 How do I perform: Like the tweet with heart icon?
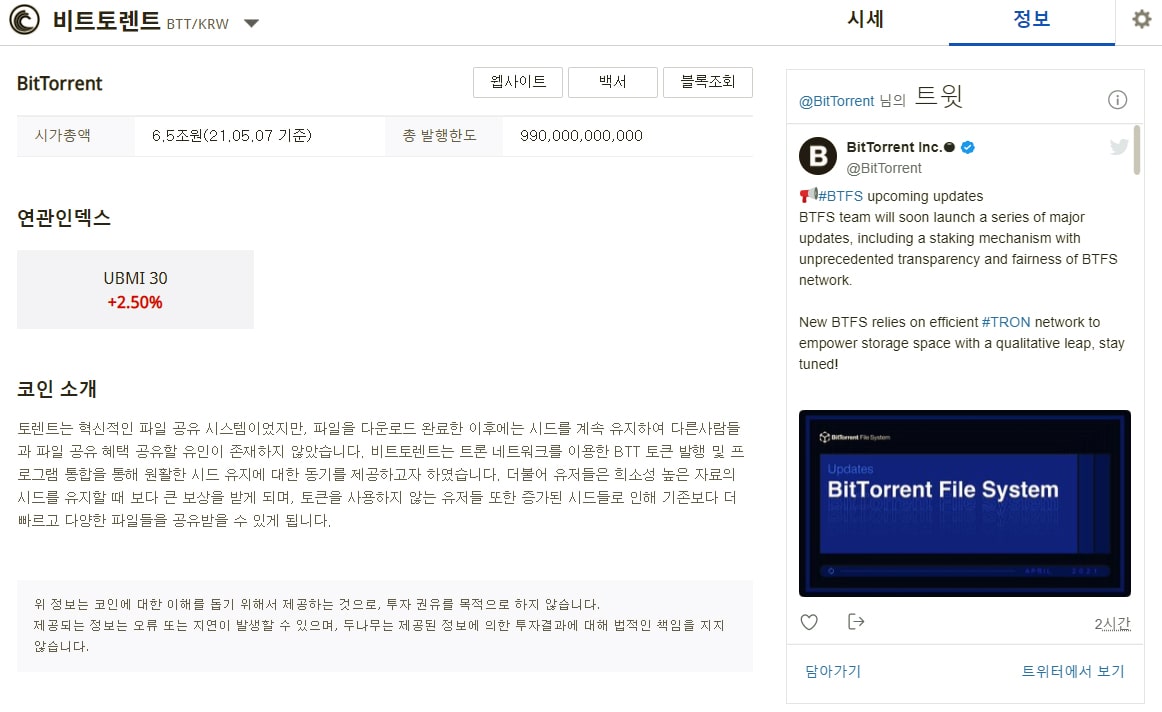pos(809,622)
